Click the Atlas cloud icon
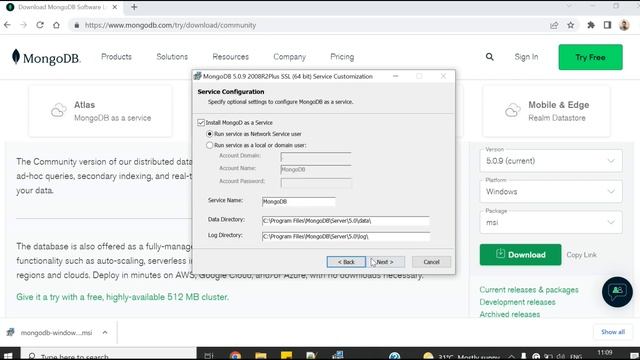This screenshot has height=360, width=640. 58,110
